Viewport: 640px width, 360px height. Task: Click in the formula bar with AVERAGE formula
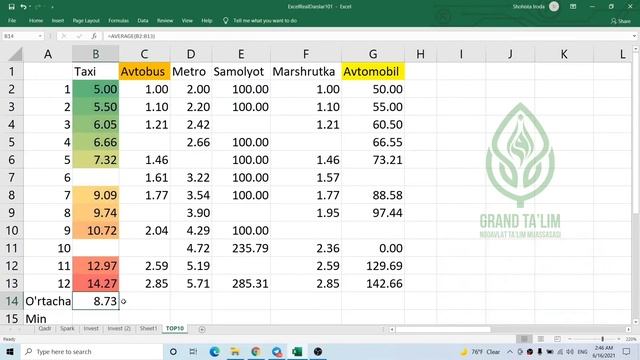(x=367, y=36)
